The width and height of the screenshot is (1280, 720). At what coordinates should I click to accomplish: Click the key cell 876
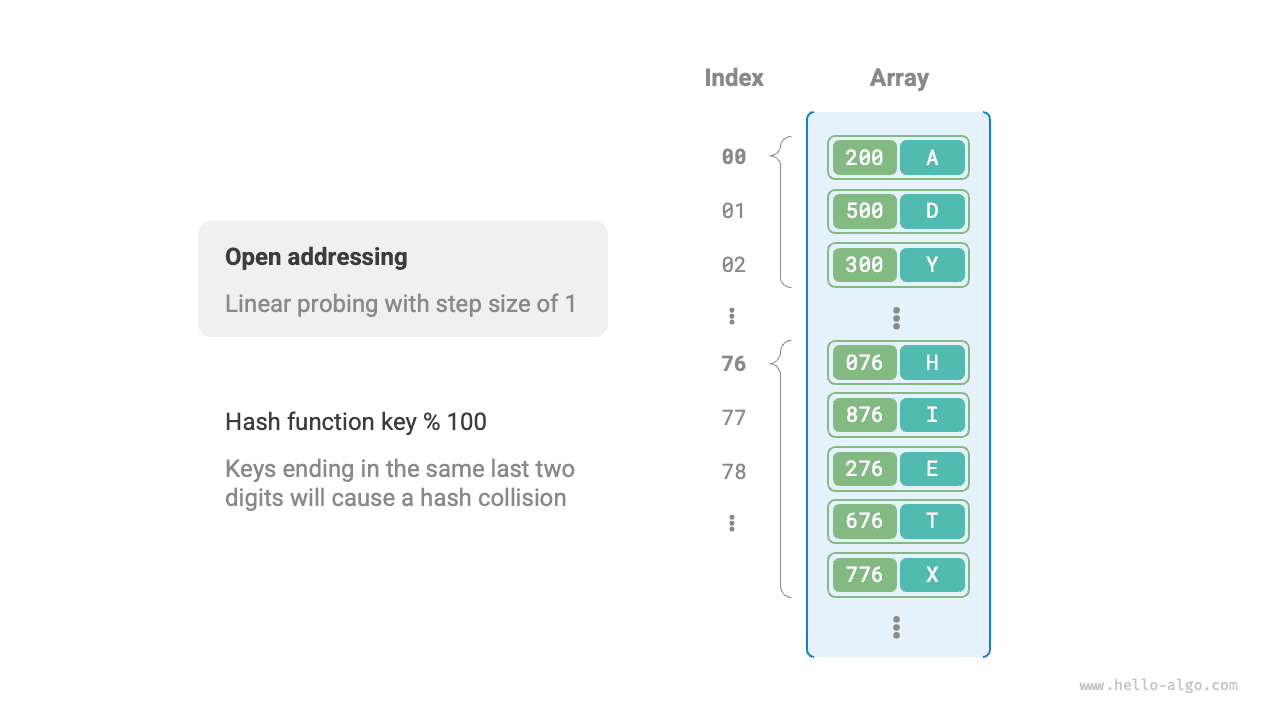point(864,415)
